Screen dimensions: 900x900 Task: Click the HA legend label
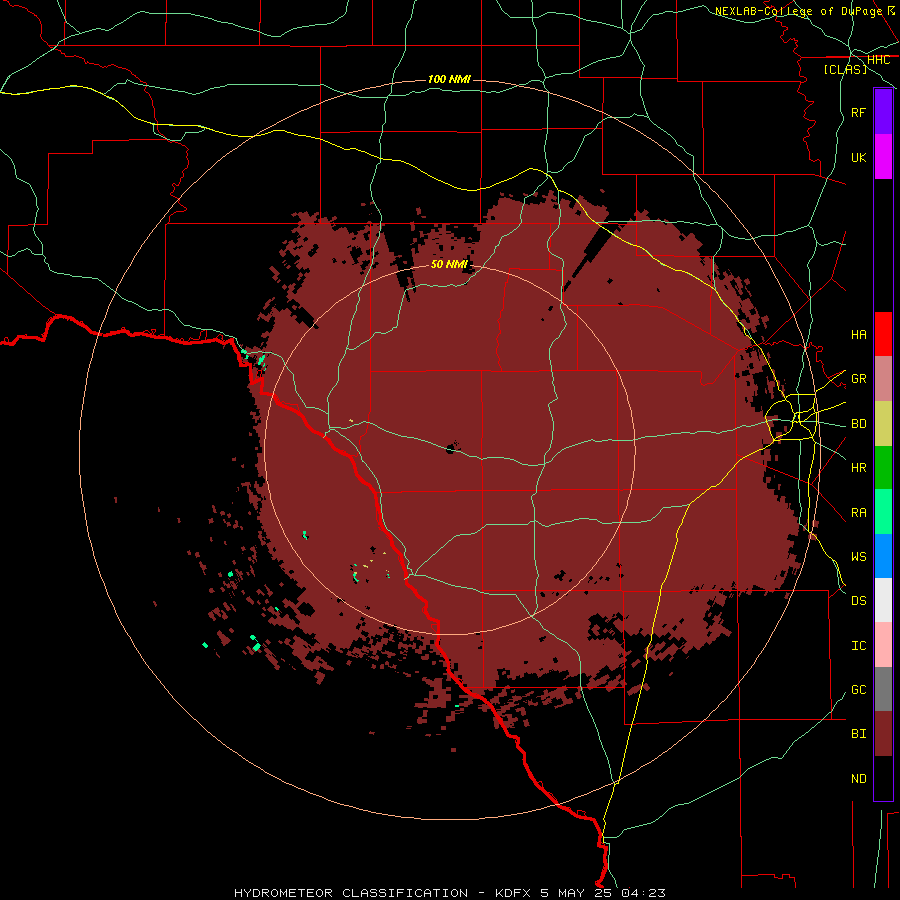click(859, 335)
